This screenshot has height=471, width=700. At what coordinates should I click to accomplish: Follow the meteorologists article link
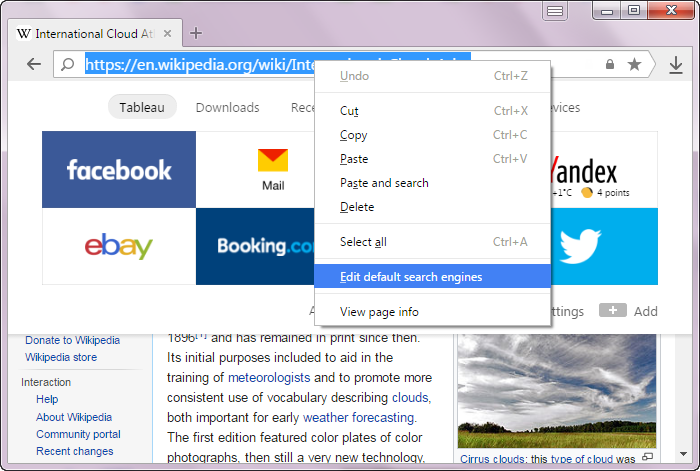[x=269, y=378]
